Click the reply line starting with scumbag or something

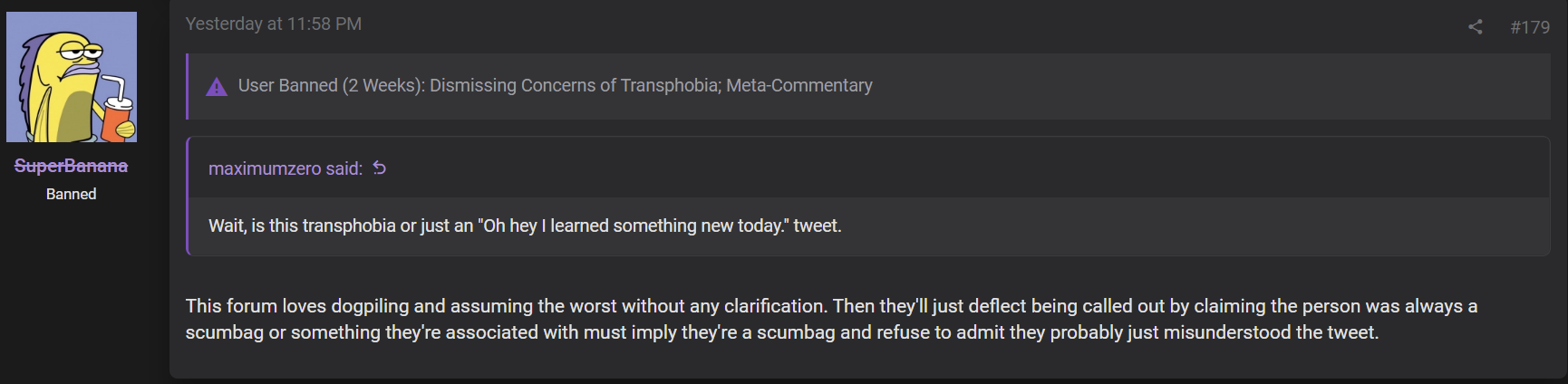click(781, 332)
